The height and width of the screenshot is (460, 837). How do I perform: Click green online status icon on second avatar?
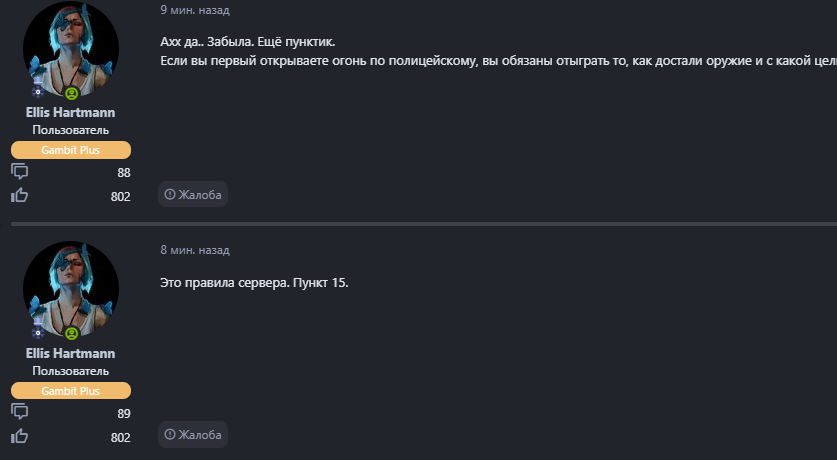(72, 333)
